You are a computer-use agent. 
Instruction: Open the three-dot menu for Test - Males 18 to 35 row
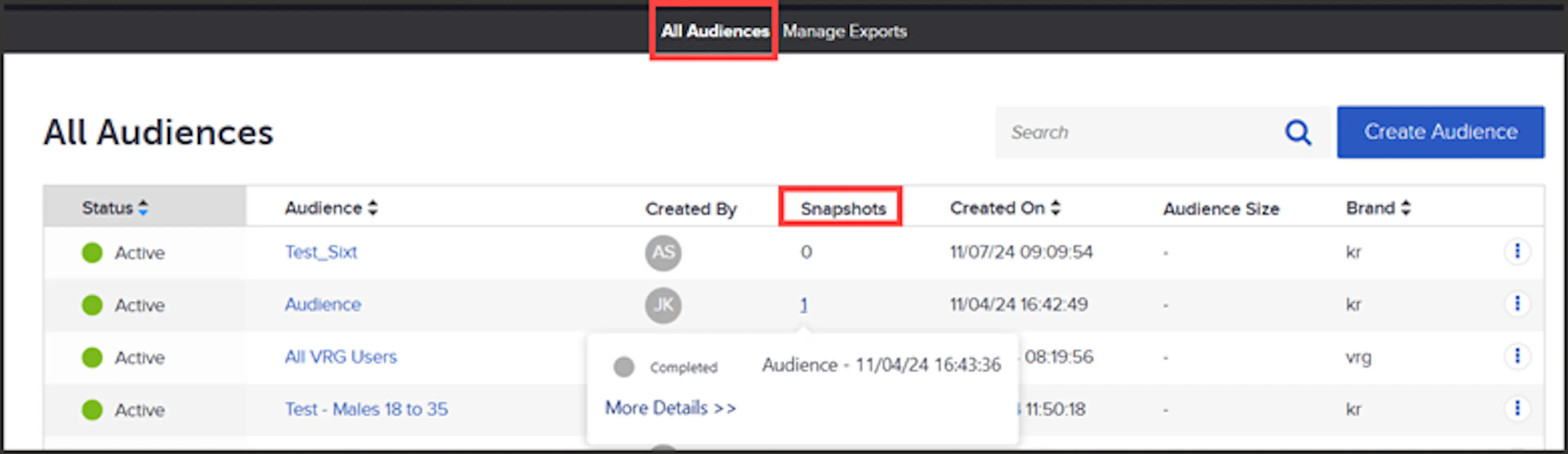point(1517,408)
